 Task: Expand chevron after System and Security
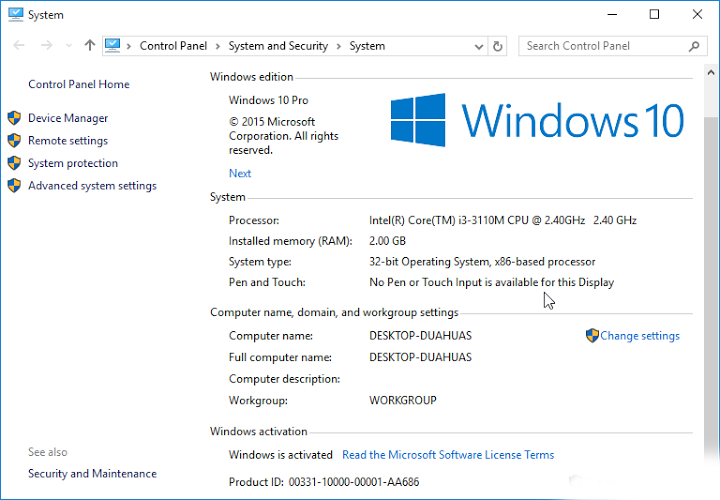[339, 46]
